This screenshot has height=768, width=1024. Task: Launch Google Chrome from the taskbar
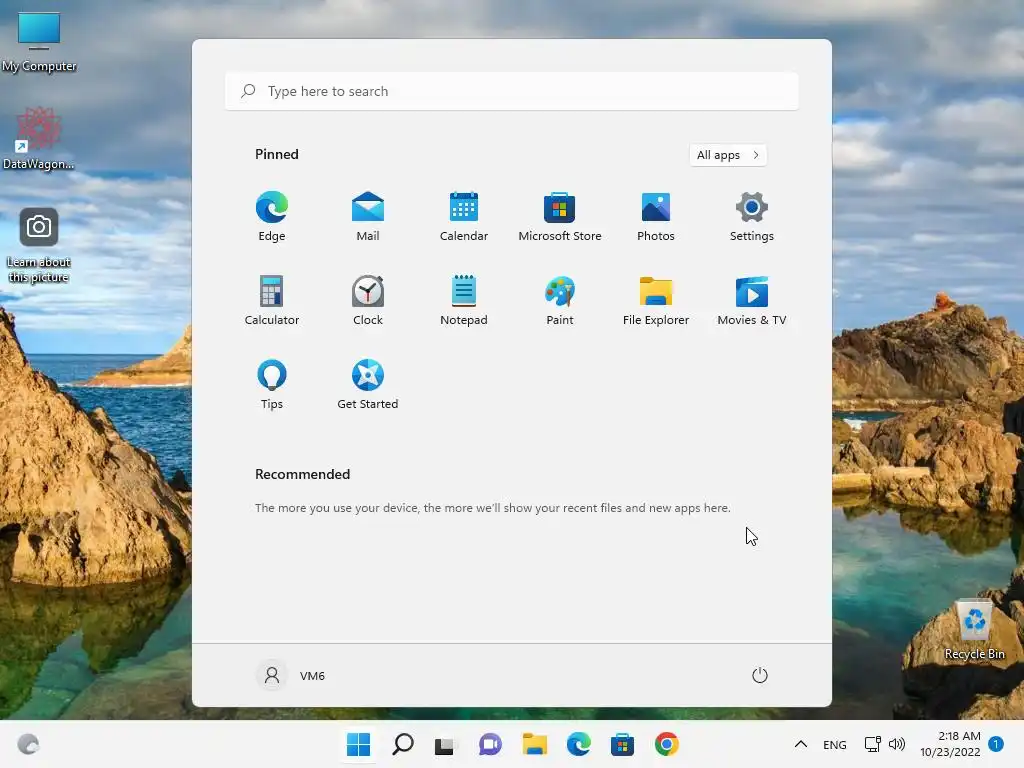tap(667, 744)
